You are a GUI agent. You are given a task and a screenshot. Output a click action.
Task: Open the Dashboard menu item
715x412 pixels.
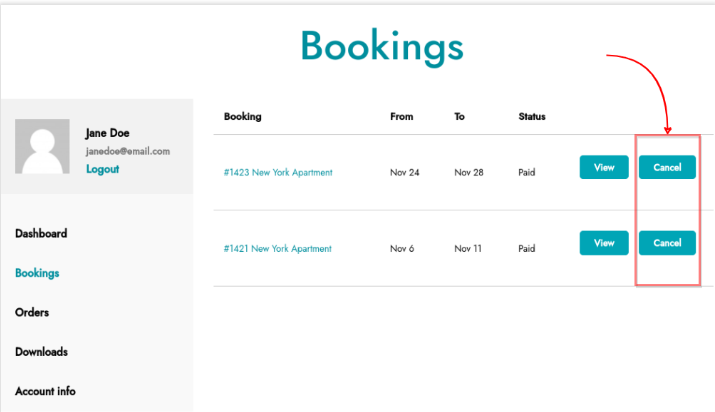pyautogui.click(x=41, y=233)
